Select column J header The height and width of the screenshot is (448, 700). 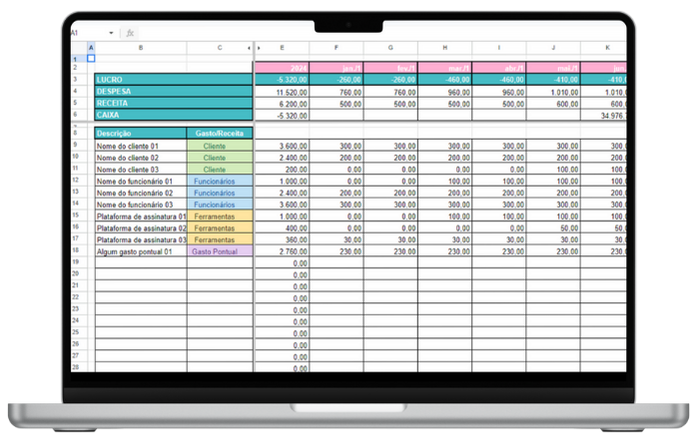(x=554, y=48)
